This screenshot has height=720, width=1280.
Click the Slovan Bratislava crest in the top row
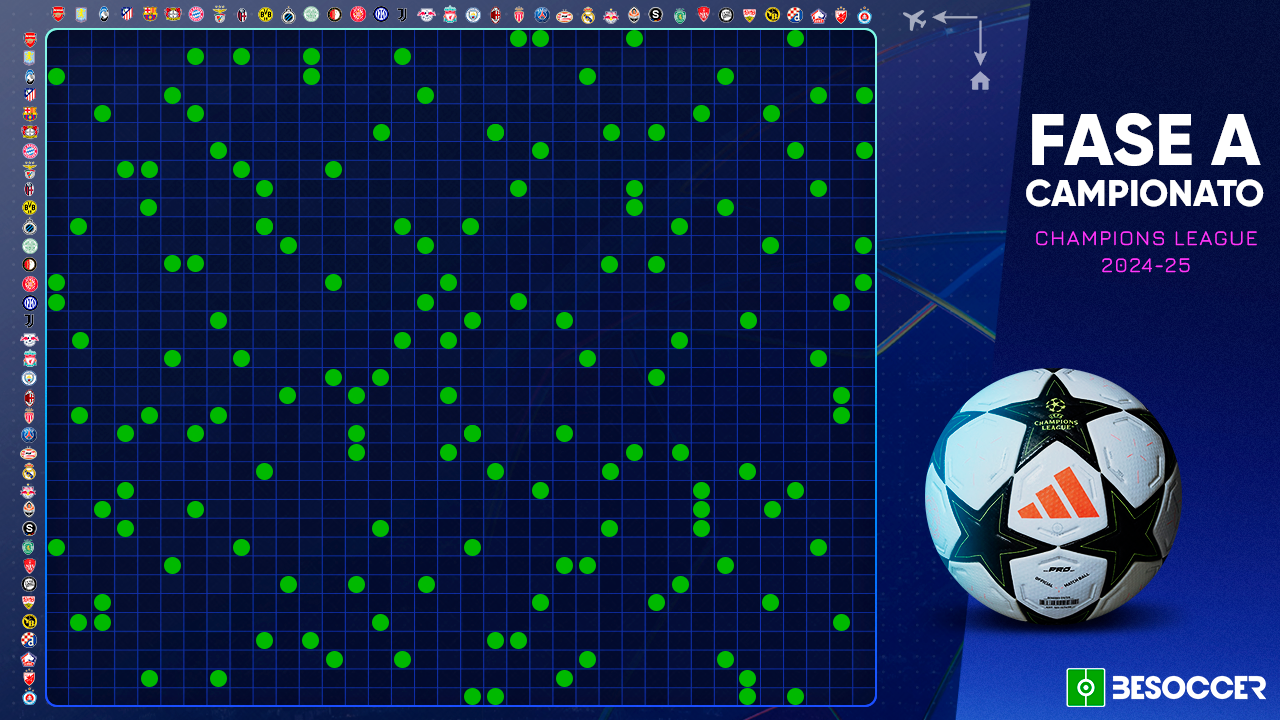point(865,14)
